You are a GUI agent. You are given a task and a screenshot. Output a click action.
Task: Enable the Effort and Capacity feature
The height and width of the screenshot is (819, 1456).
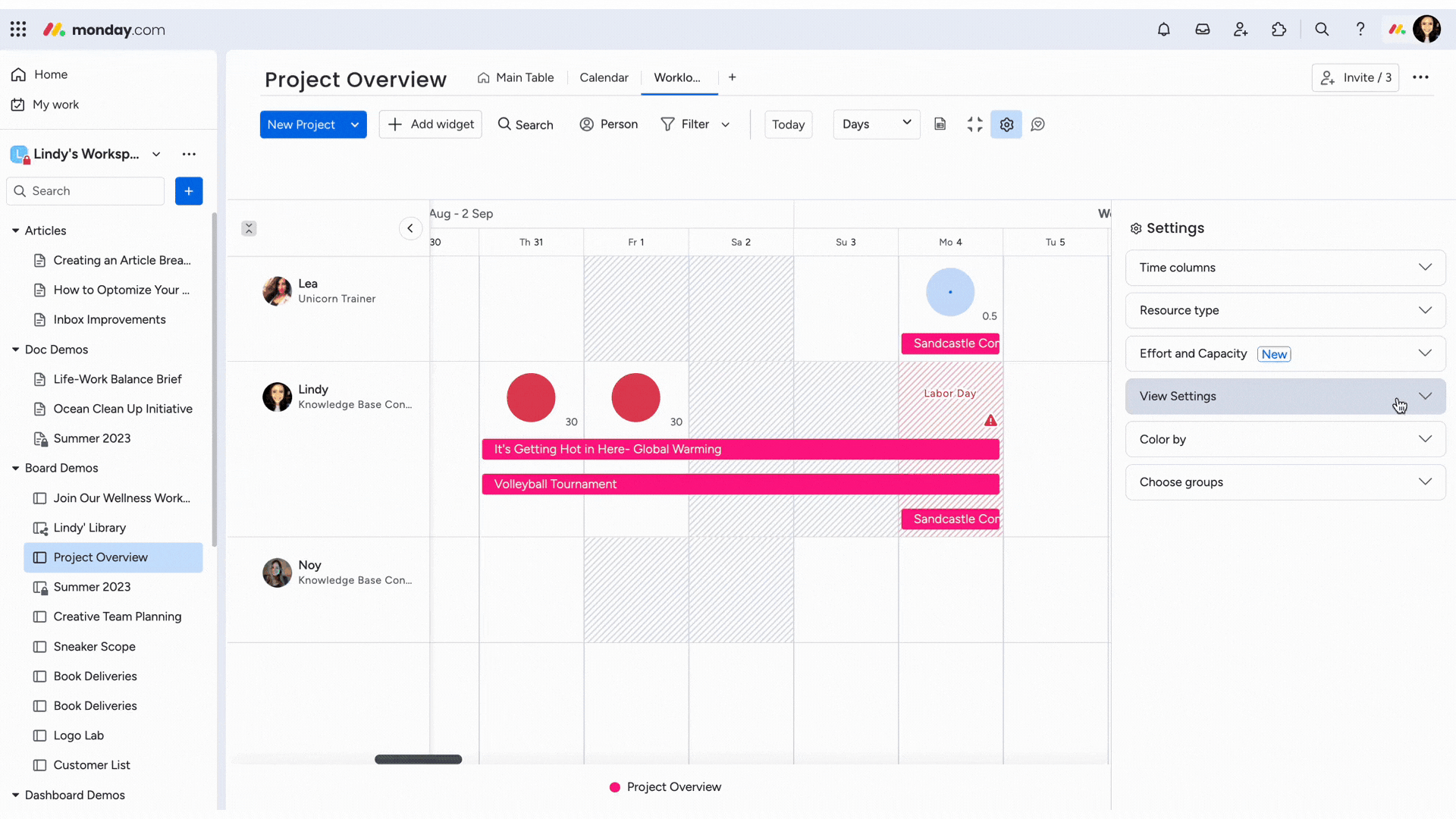click(1283, 353)
